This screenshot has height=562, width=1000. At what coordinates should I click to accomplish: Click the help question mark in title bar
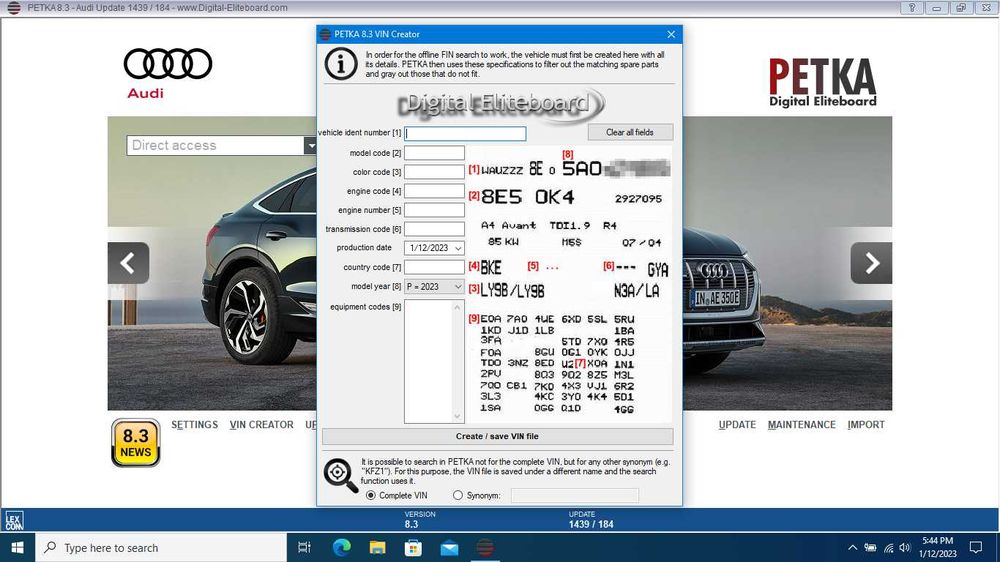coord(911,8)
